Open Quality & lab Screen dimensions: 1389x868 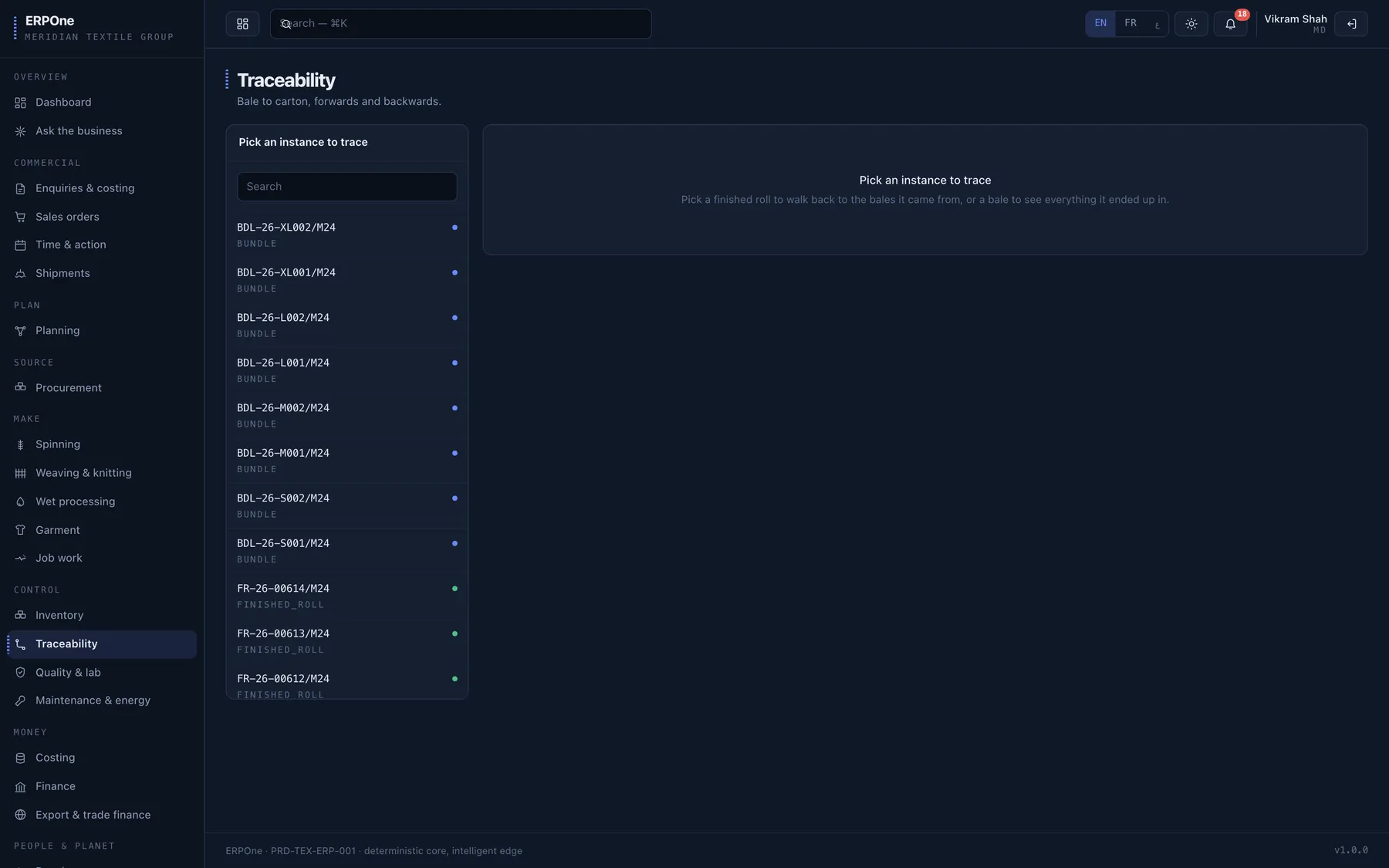(x=102, y=672)
